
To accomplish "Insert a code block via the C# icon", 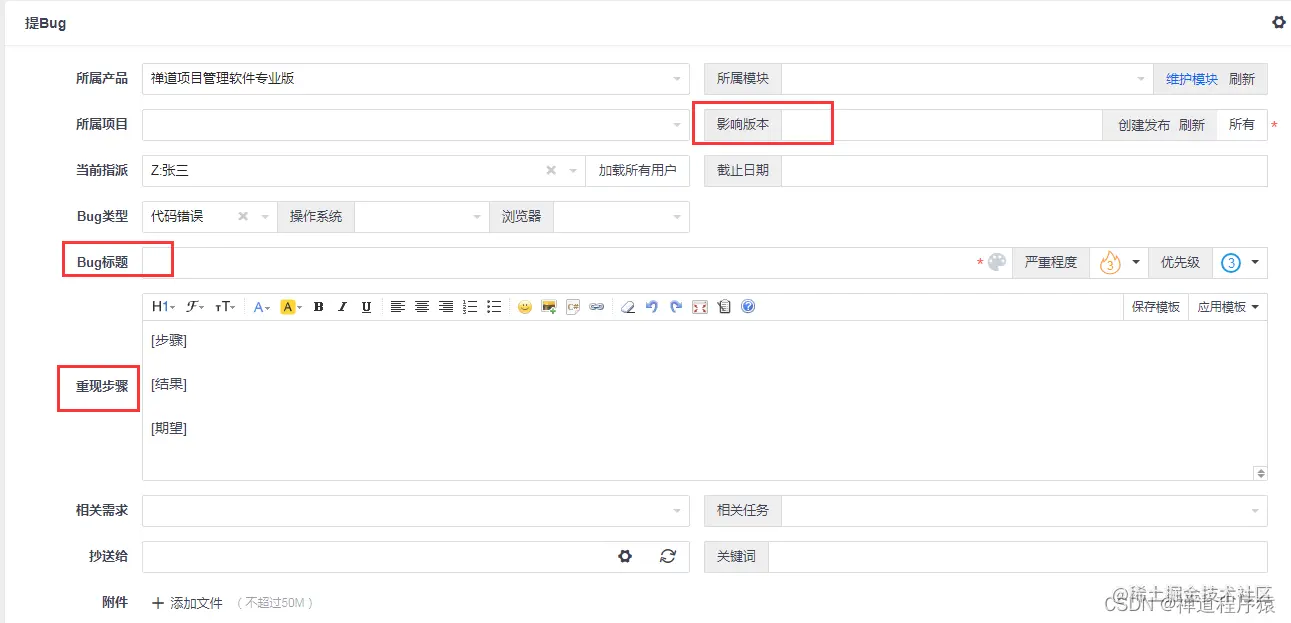I will [571, 307].
